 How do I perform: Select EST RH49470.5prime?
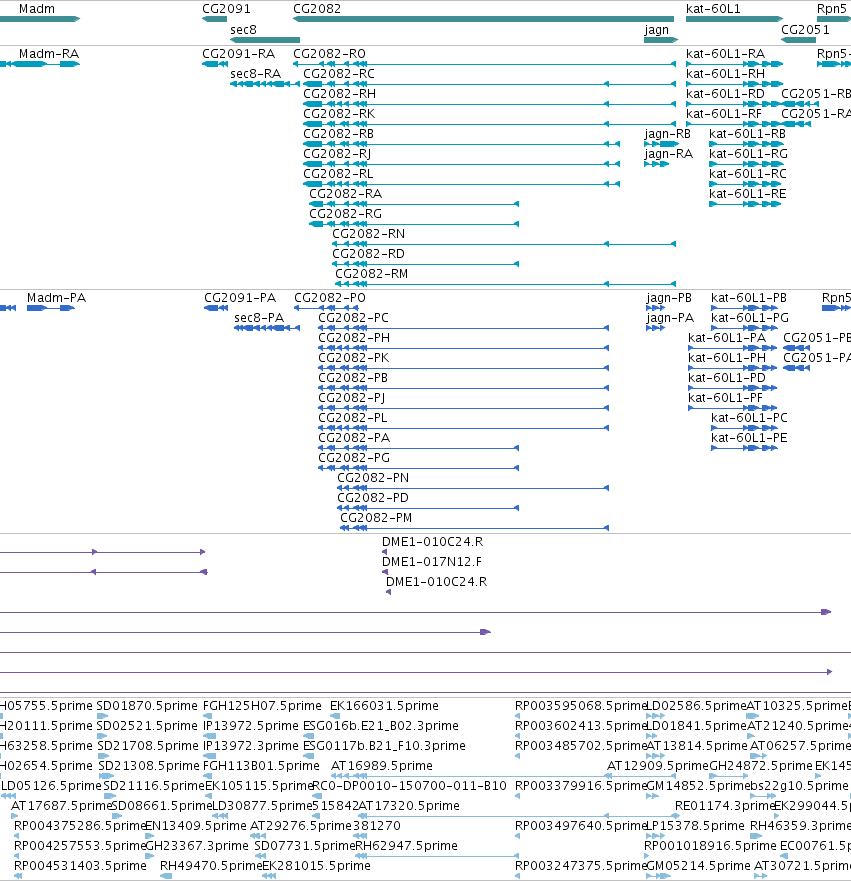(211, 866)
